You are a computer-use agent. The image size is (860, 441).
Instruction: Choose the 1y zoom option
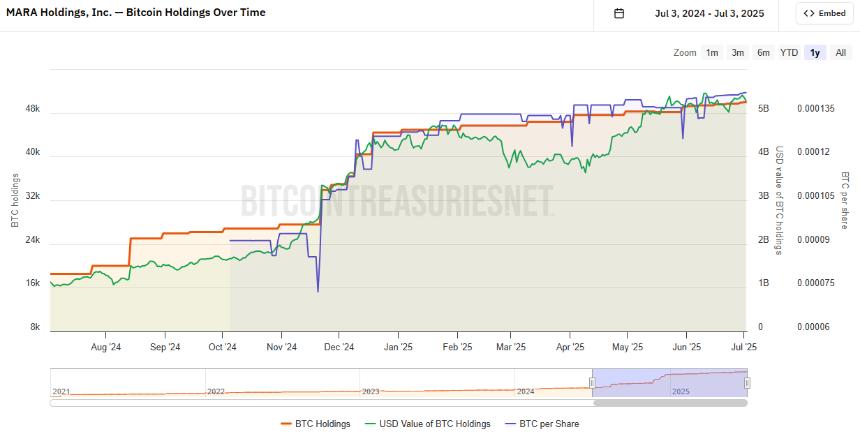tap(815, 53)
